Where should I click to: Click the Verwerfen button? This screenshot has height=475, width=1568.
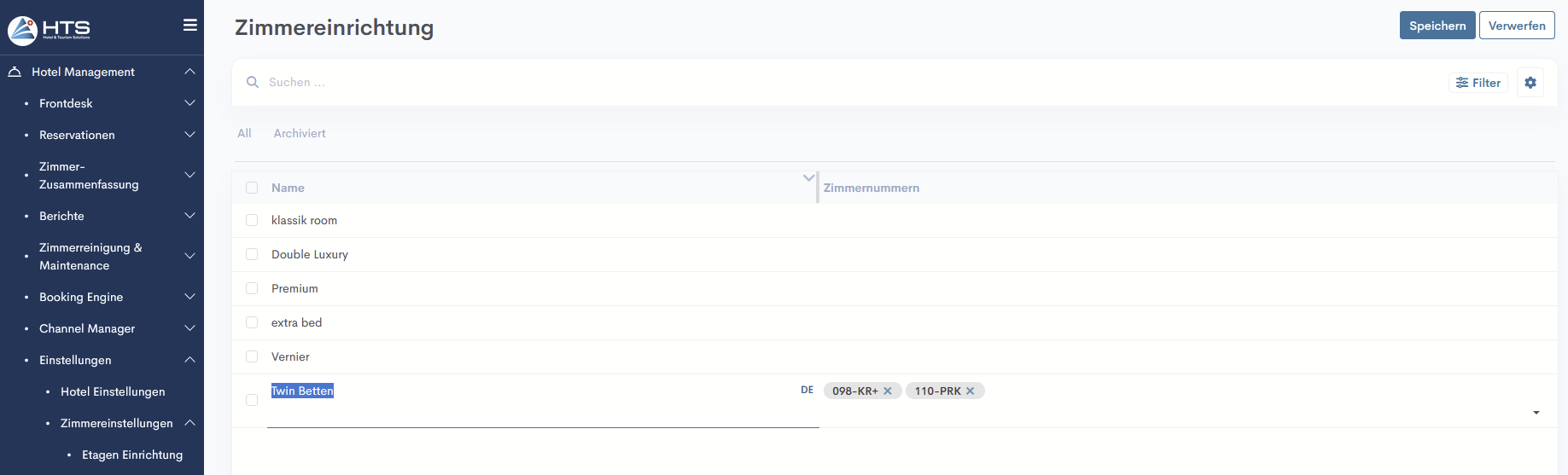1516,26
